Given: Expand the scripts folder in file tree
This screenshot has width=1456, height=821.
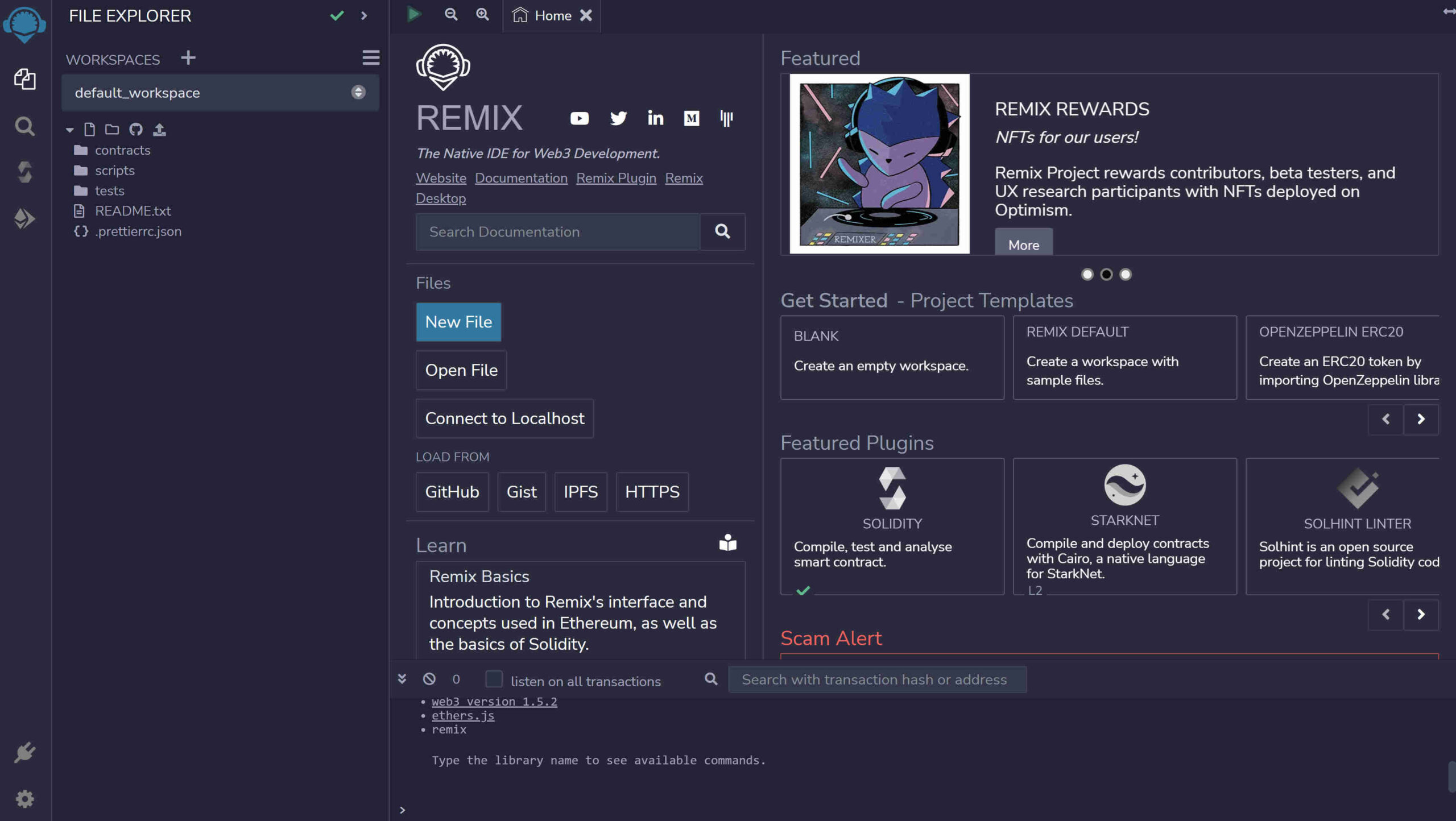Looking at the screenshot, I should pos(113,171).
